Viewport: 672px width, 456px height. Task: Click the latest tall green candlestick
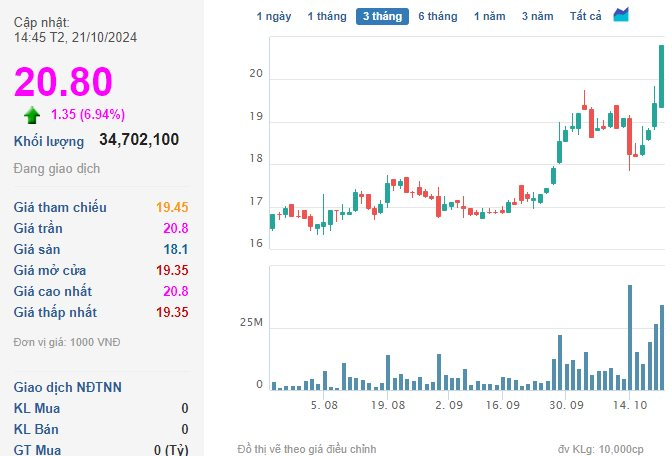click(661, 76)
